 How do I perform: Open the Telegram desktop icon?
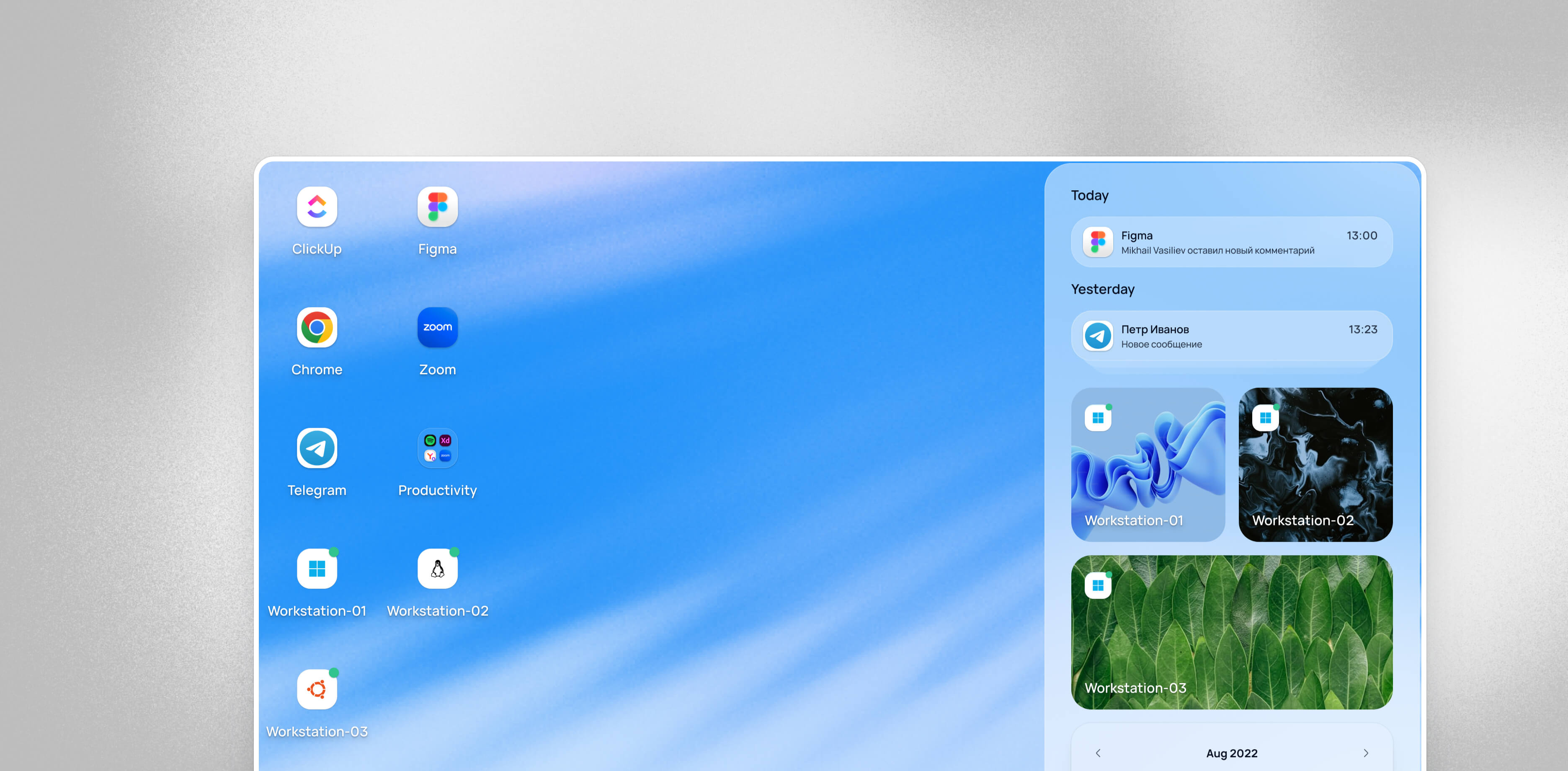pos(317,448)
